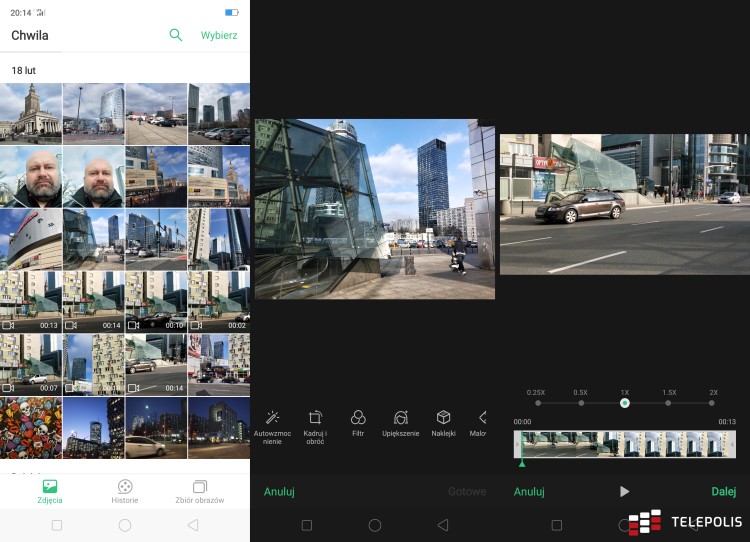Set playback speed to 0.25X
This screenshot has height=542, width=750.
537,403
